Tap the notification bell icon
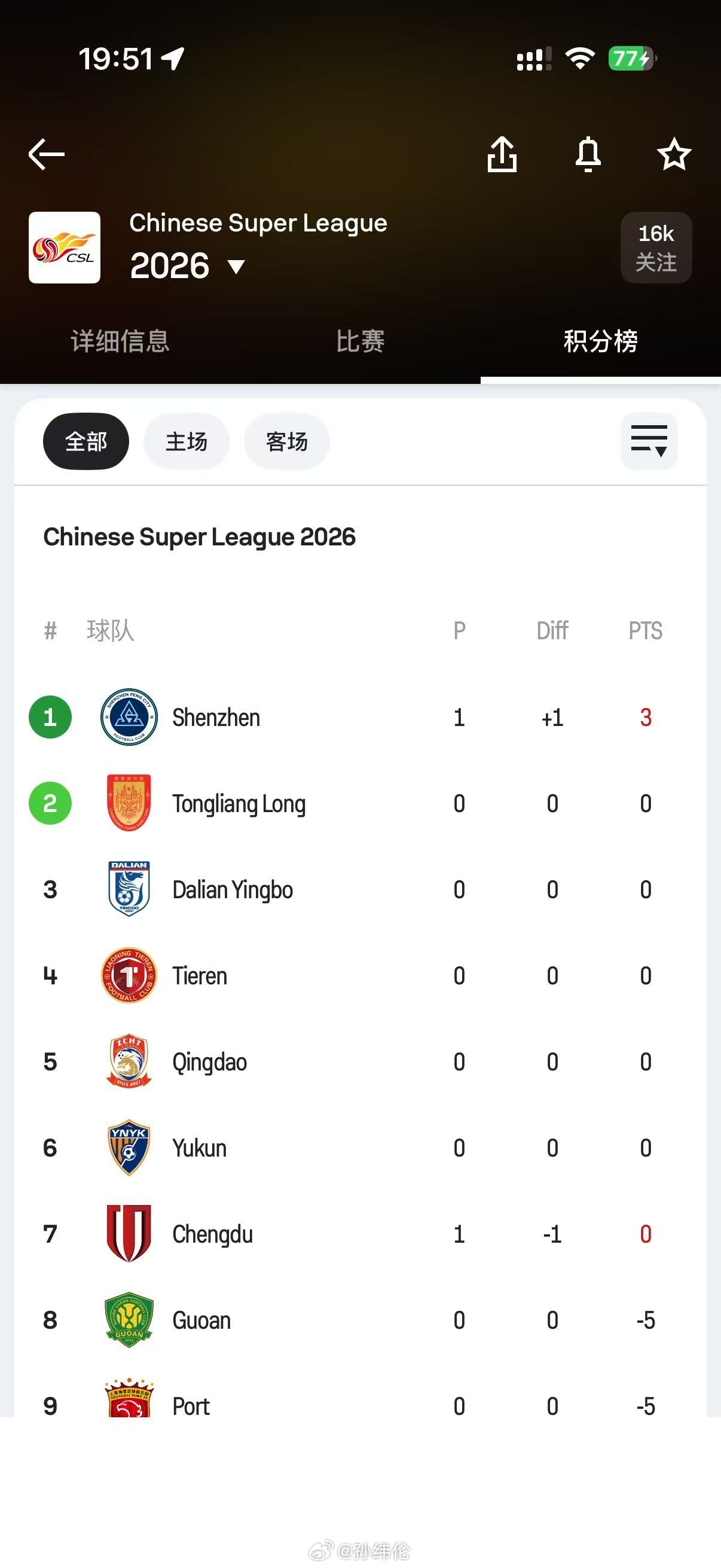721x1568 pixels. [x=588, y=155]
